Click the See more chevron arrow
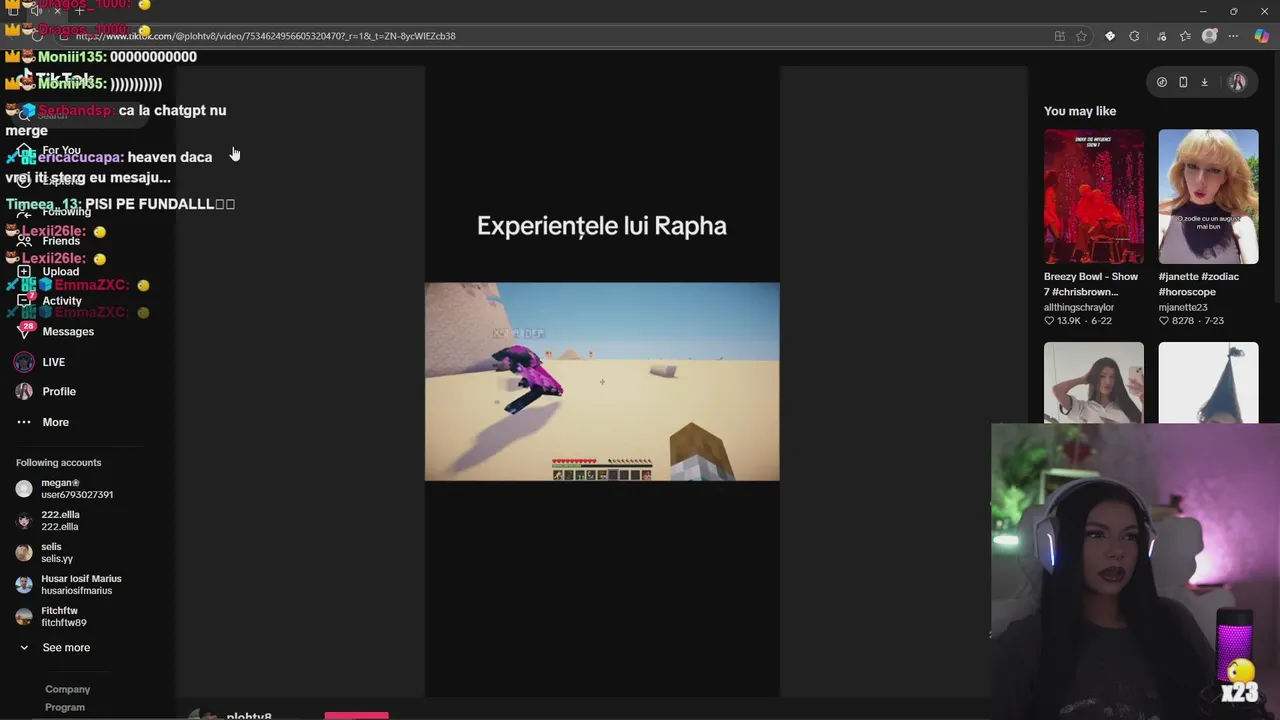This screenshot has width=1280, height=720. click(24, 648)
